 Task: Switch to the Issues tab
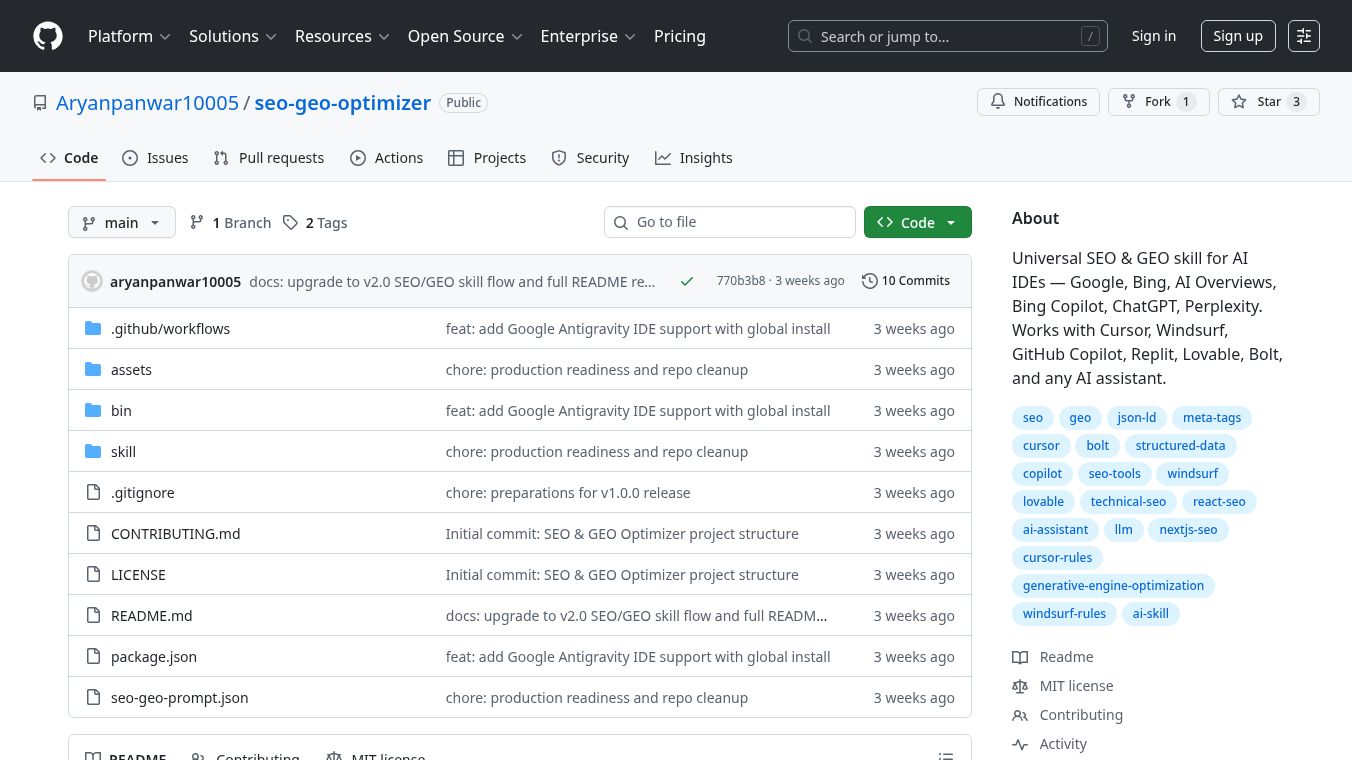[x=155, y=157]
